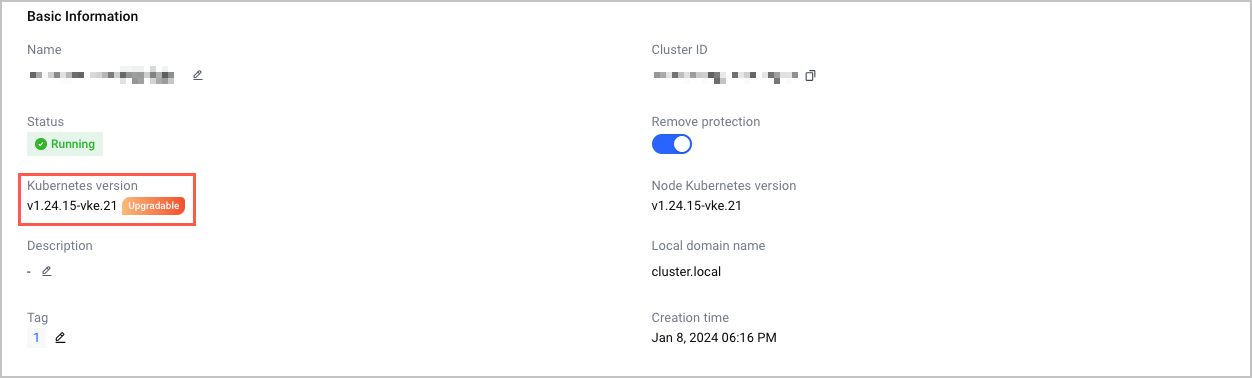The image size is (1252, 378).
Task: Click the Kubernetes version label
Action: (x=83, y=186)
